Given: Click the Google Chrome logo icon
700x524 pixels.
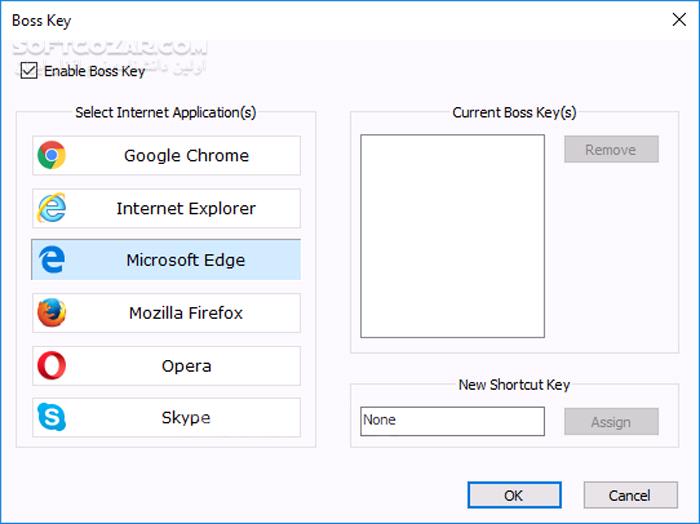Looking at the screenshot, I should 52,156.
